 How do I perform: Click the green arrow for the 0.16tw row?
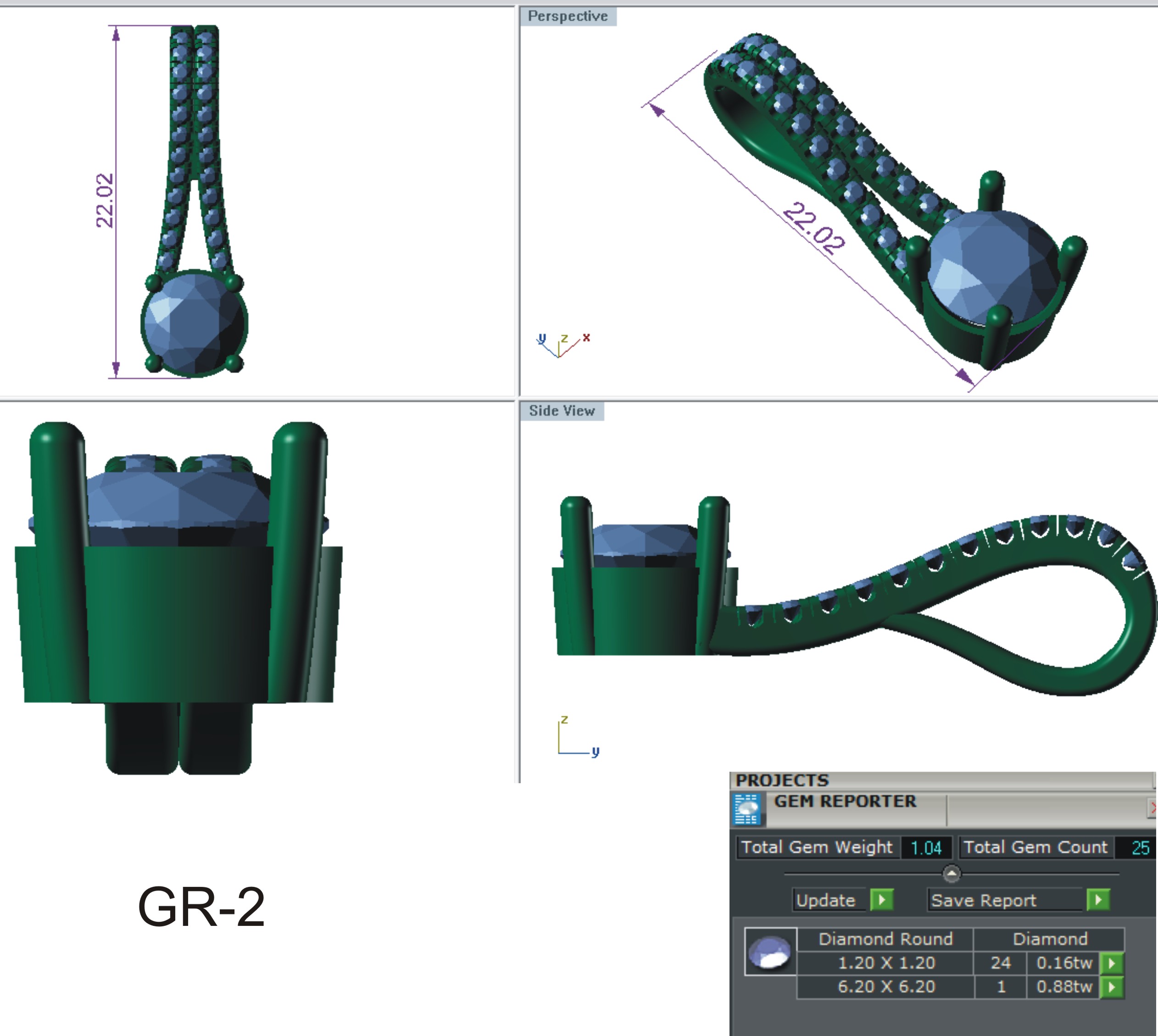pos(1112,963)
